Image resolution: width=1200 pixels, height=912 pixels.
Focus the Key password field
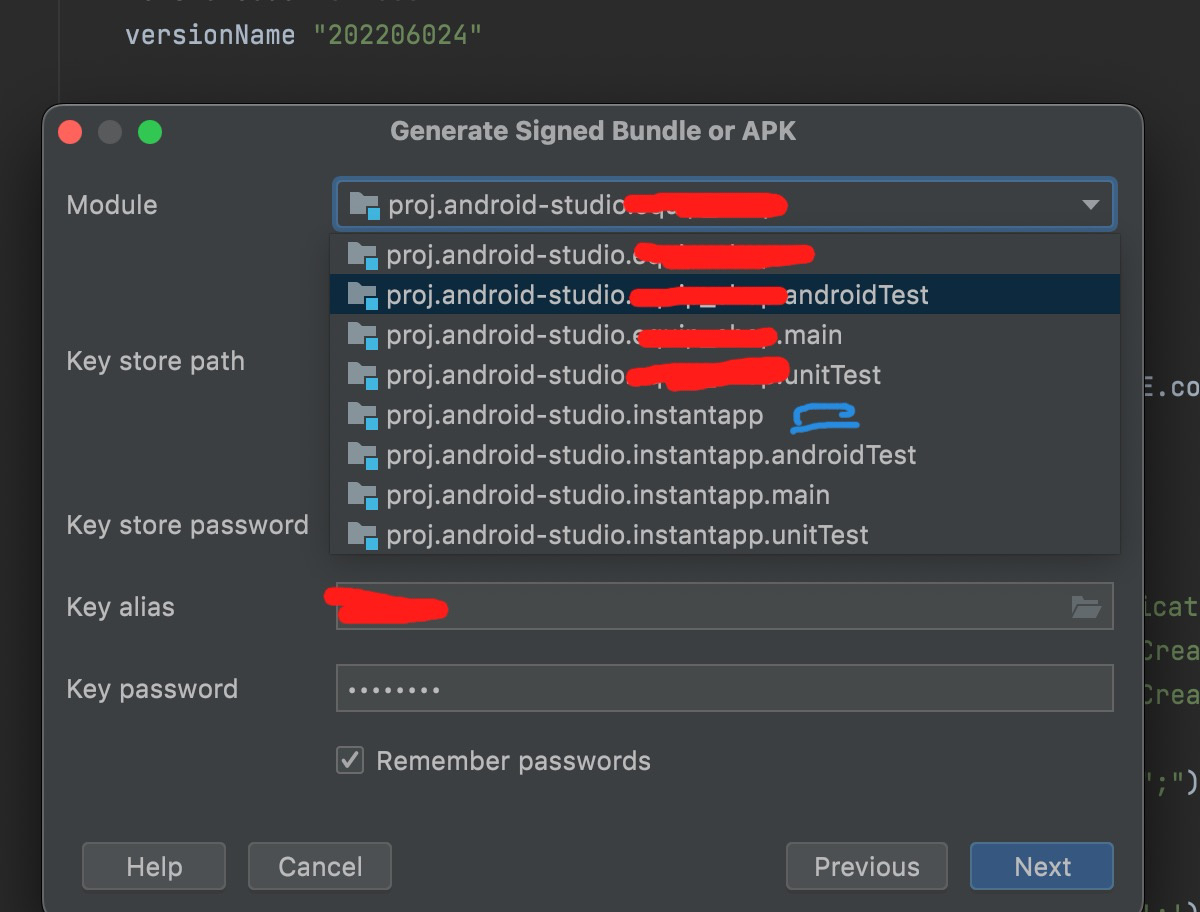click(x=724, y=689)
